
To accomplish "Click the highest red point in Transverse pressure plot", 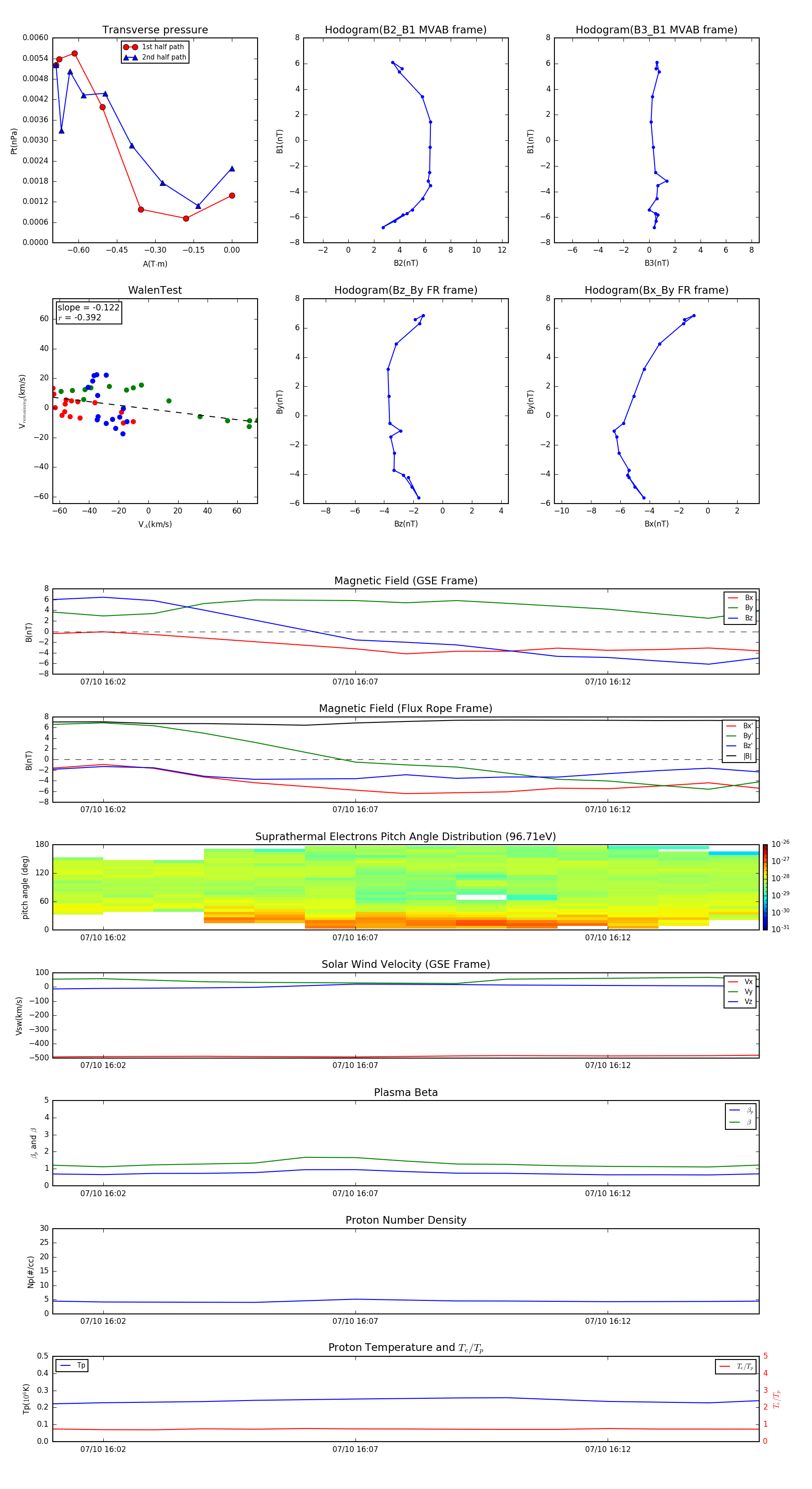I will click(74, 54).
